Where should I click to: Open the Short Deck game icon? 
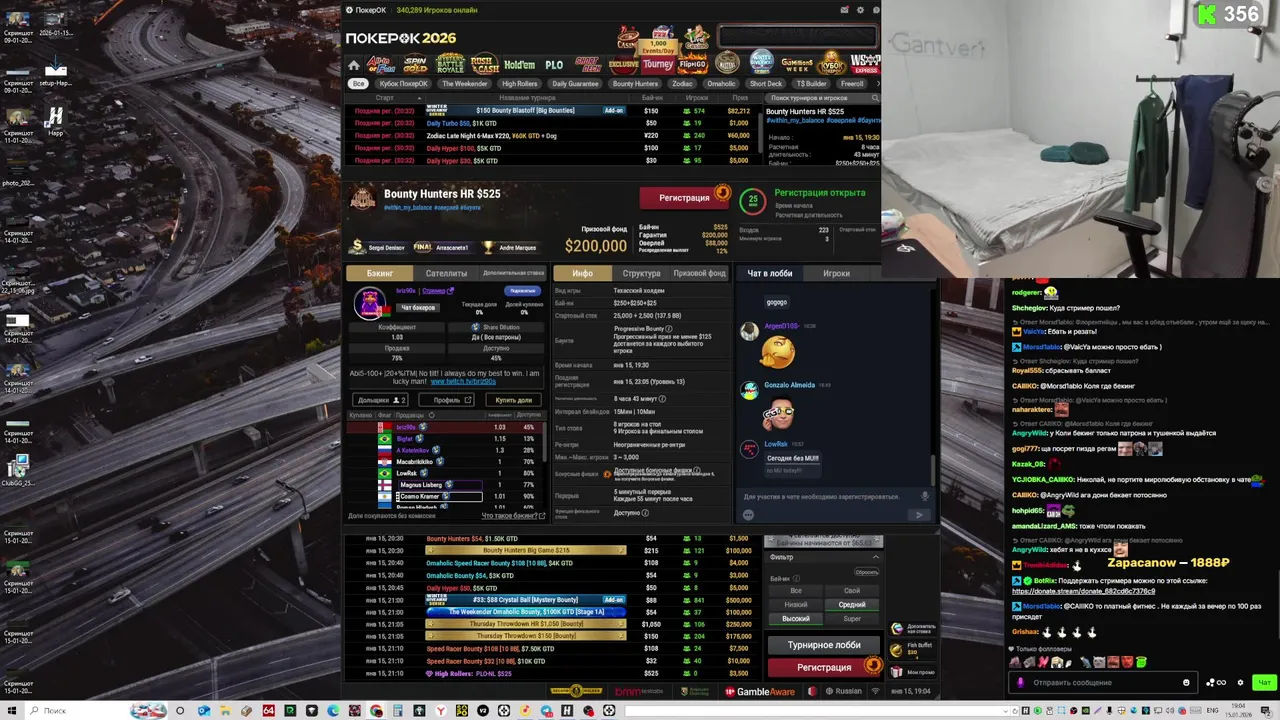[x=588, y=64]
